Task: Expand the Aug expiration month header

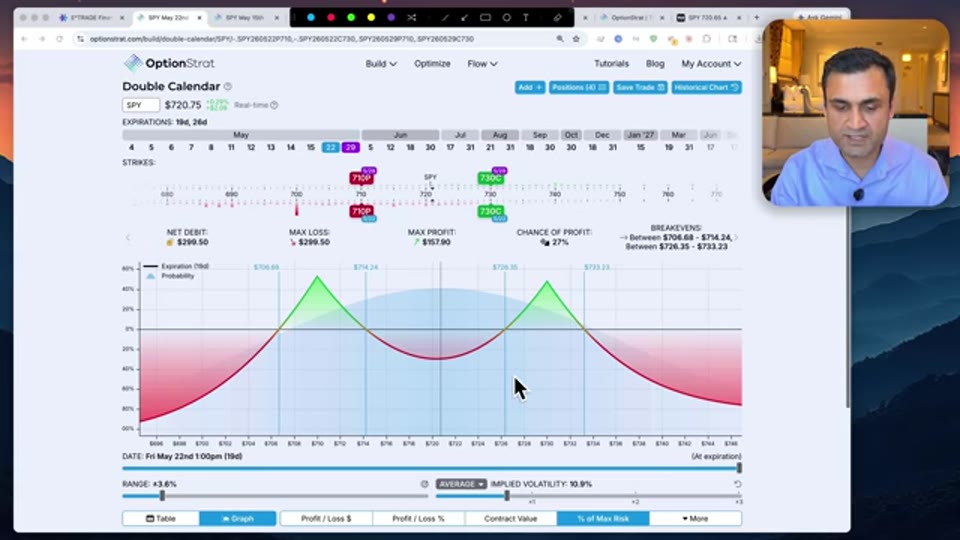Action: click(x=500, y=135)
